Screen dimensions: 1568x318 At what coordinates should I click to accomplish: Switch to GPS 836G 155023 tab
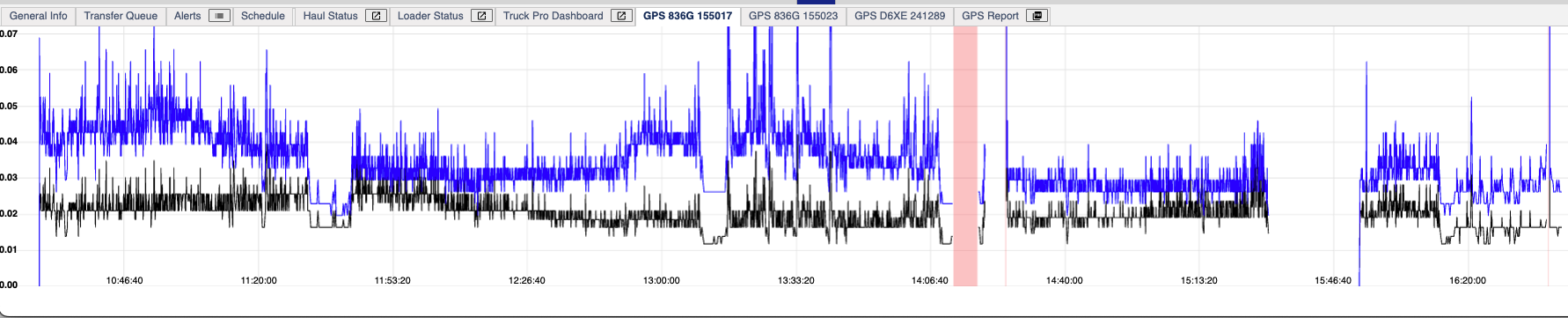tap(793, 16)
